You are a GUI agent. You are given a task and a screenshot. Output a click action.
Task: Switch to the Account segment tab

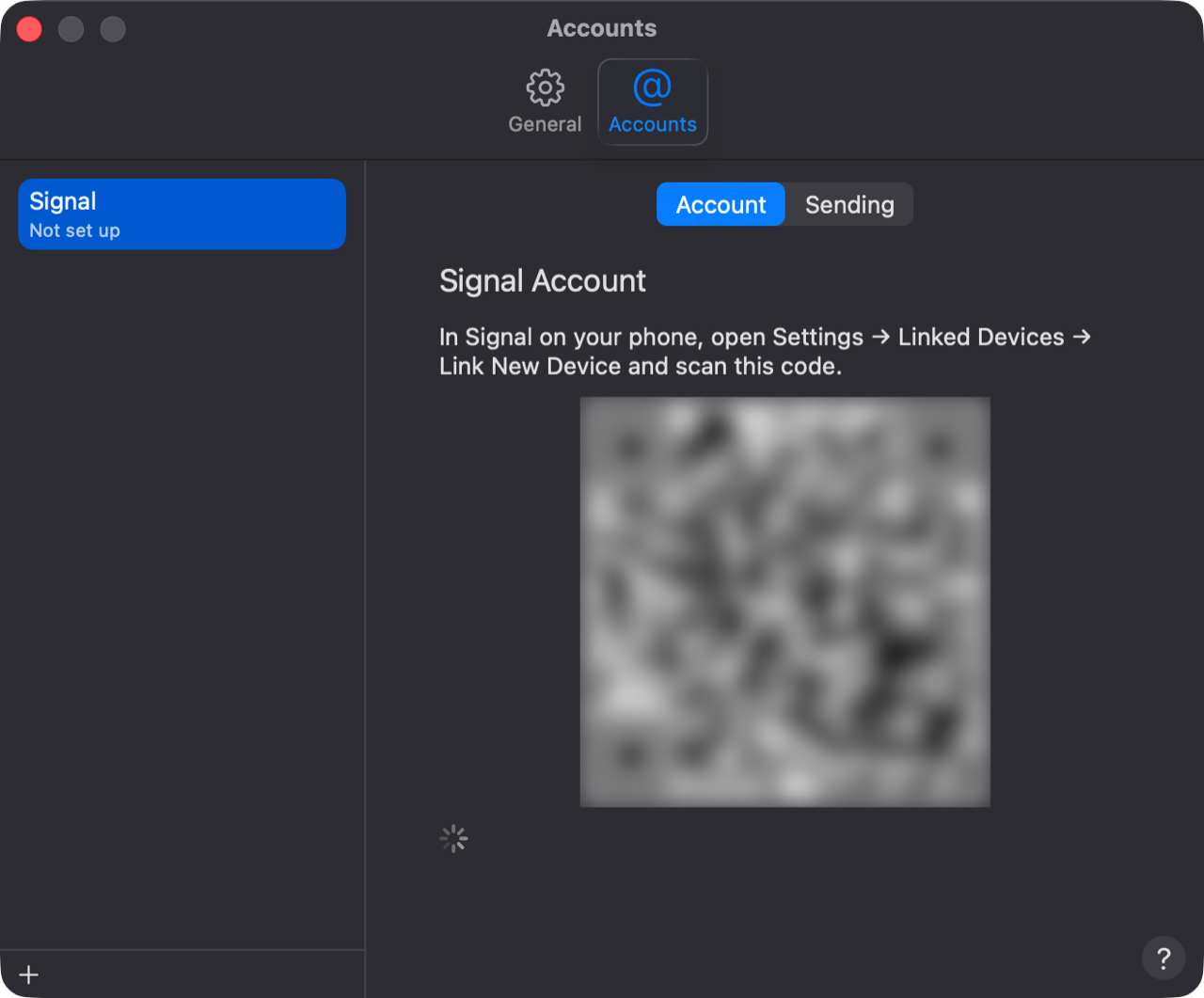(x=721, y=204)
